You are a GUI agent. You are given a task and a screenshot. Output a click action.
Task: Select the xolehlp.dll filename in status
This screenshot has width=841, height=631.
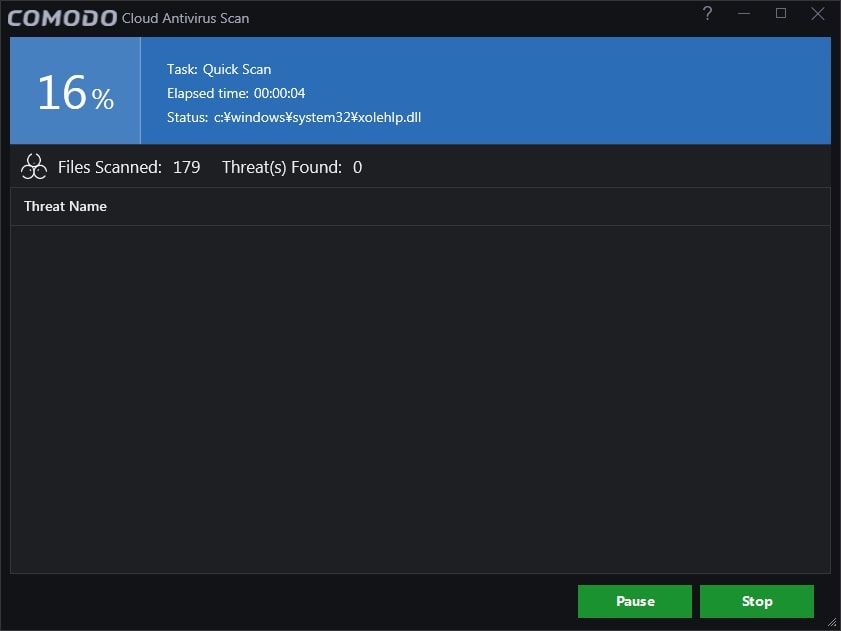click(x=392, y=117)
